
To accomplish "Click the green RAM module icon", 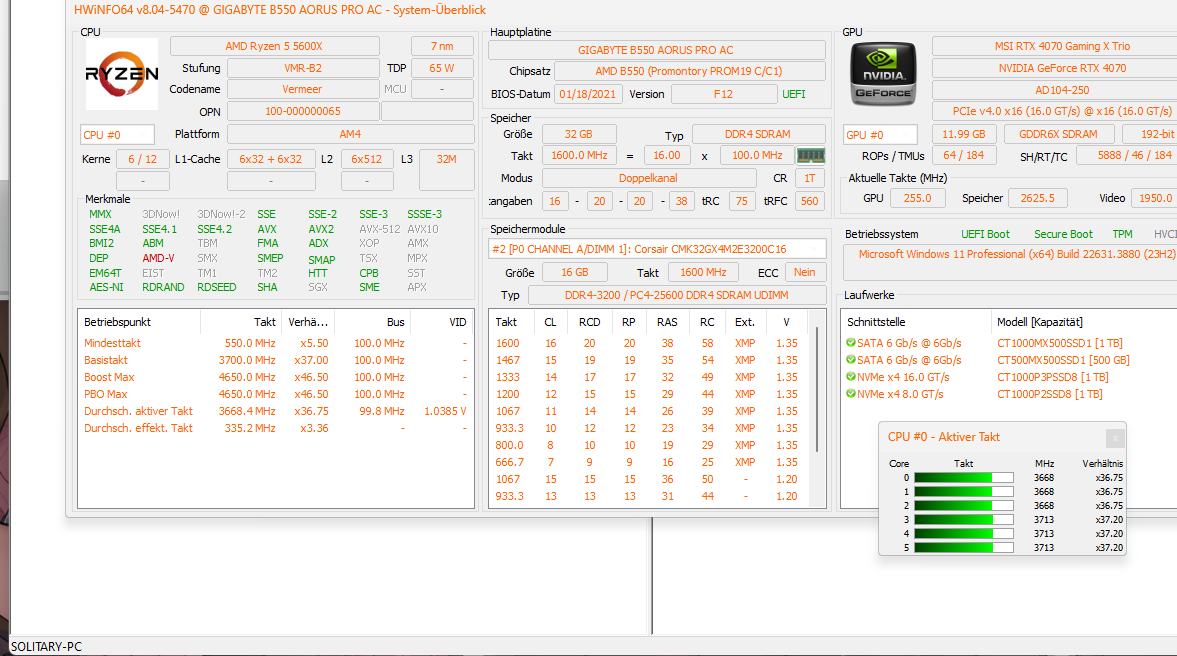I will [810, 155].
